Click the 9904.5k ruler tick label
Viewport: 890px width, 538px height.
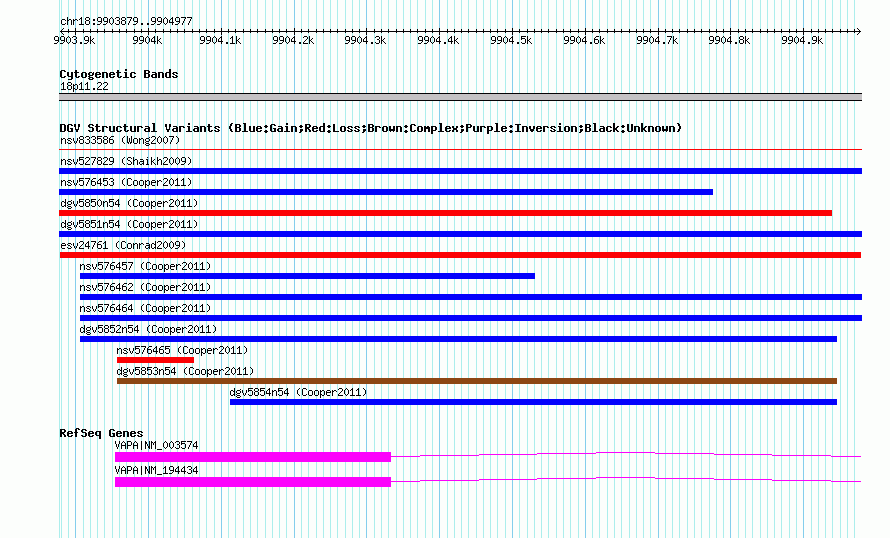511,40
